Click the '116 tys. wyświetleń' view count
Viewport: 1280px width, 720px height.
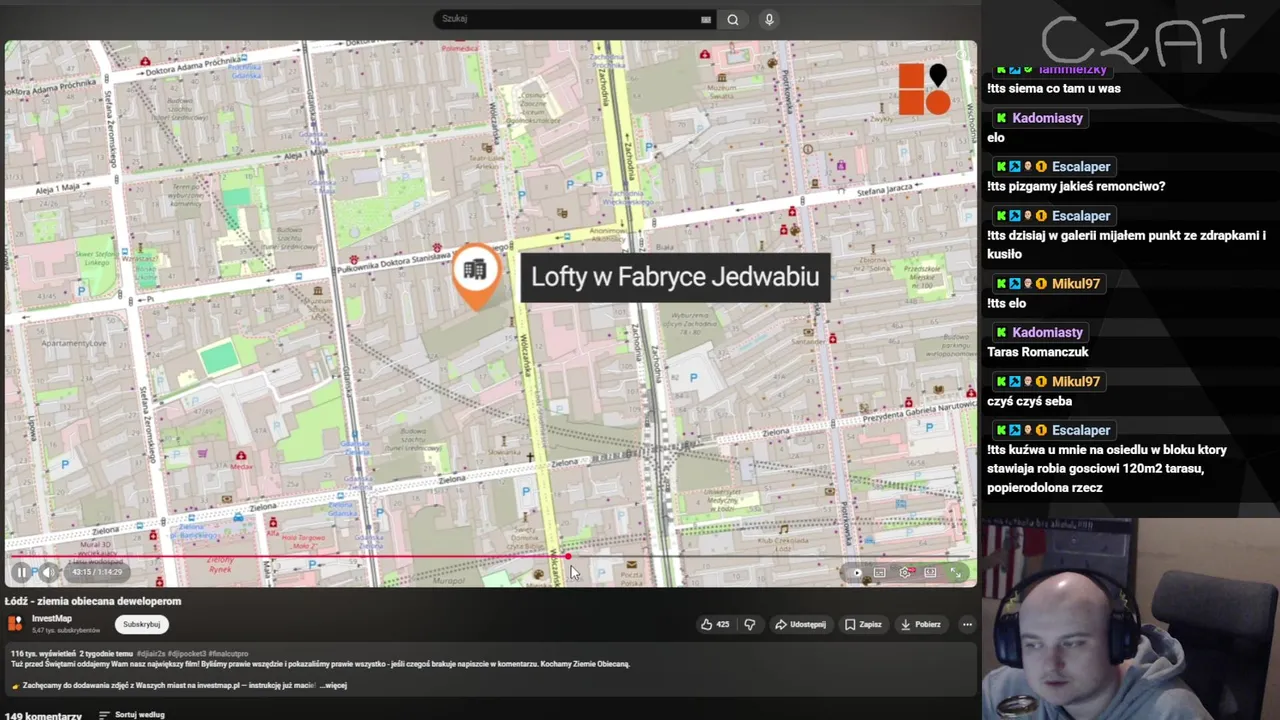coord(44,654)
